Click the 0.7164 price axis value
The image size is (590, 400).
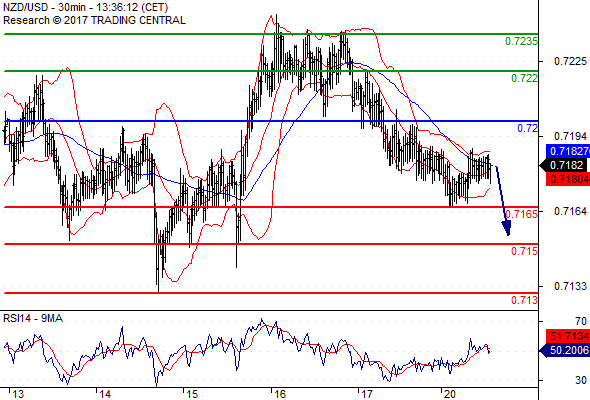coord(570,211)
